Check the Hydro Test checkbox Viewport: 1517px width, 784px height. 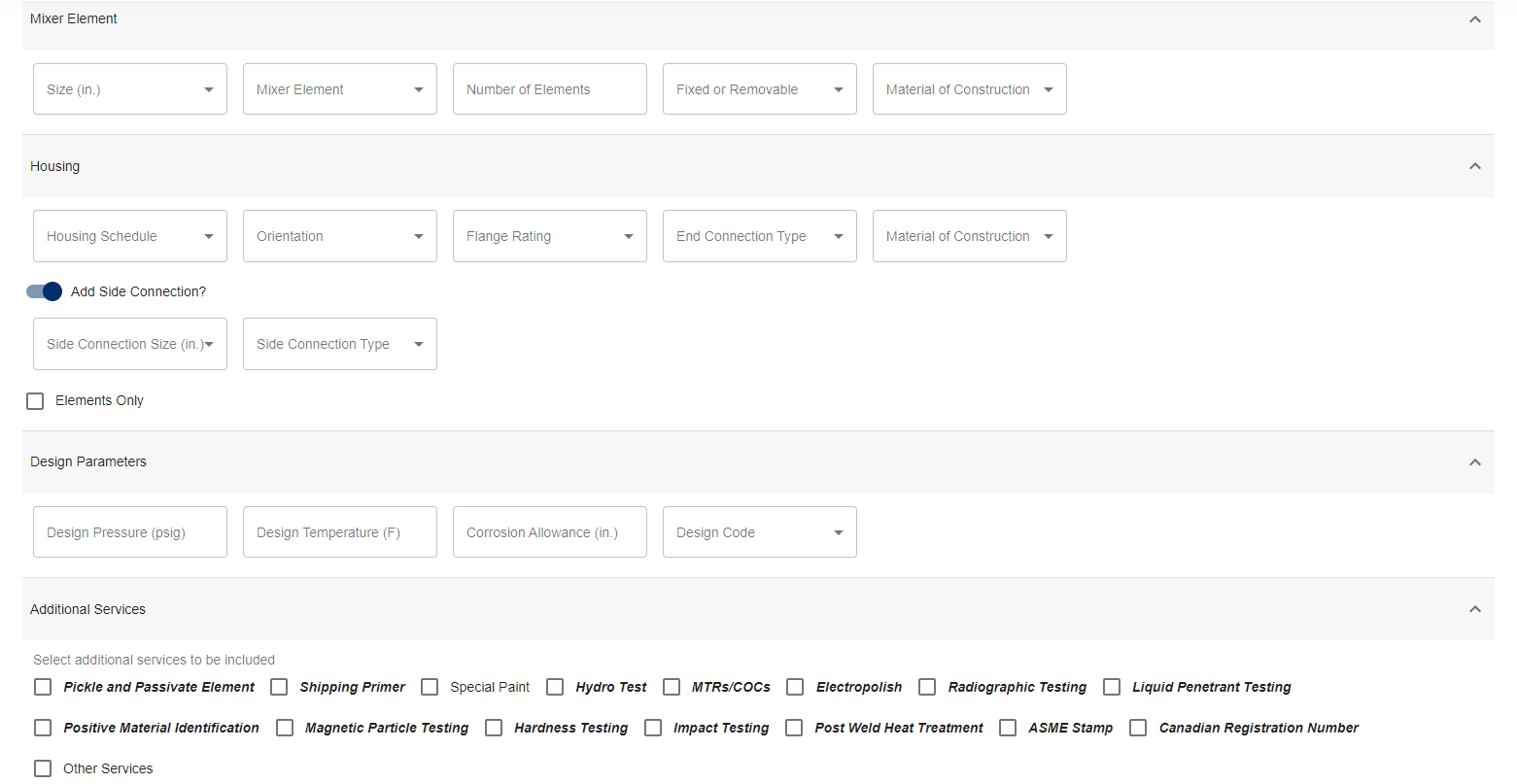pos(555,687)
